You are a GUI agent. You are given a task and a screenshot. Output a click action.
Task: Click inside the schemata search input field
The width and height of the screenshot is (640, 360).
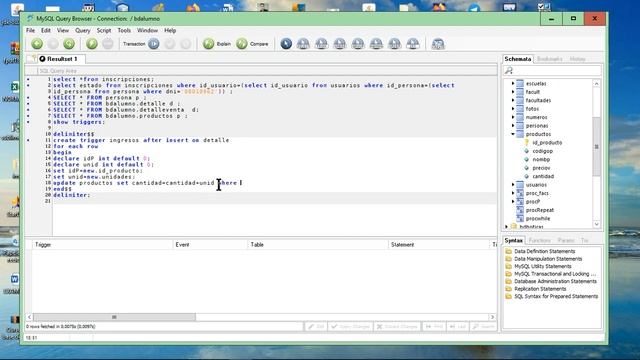point(557,70)
